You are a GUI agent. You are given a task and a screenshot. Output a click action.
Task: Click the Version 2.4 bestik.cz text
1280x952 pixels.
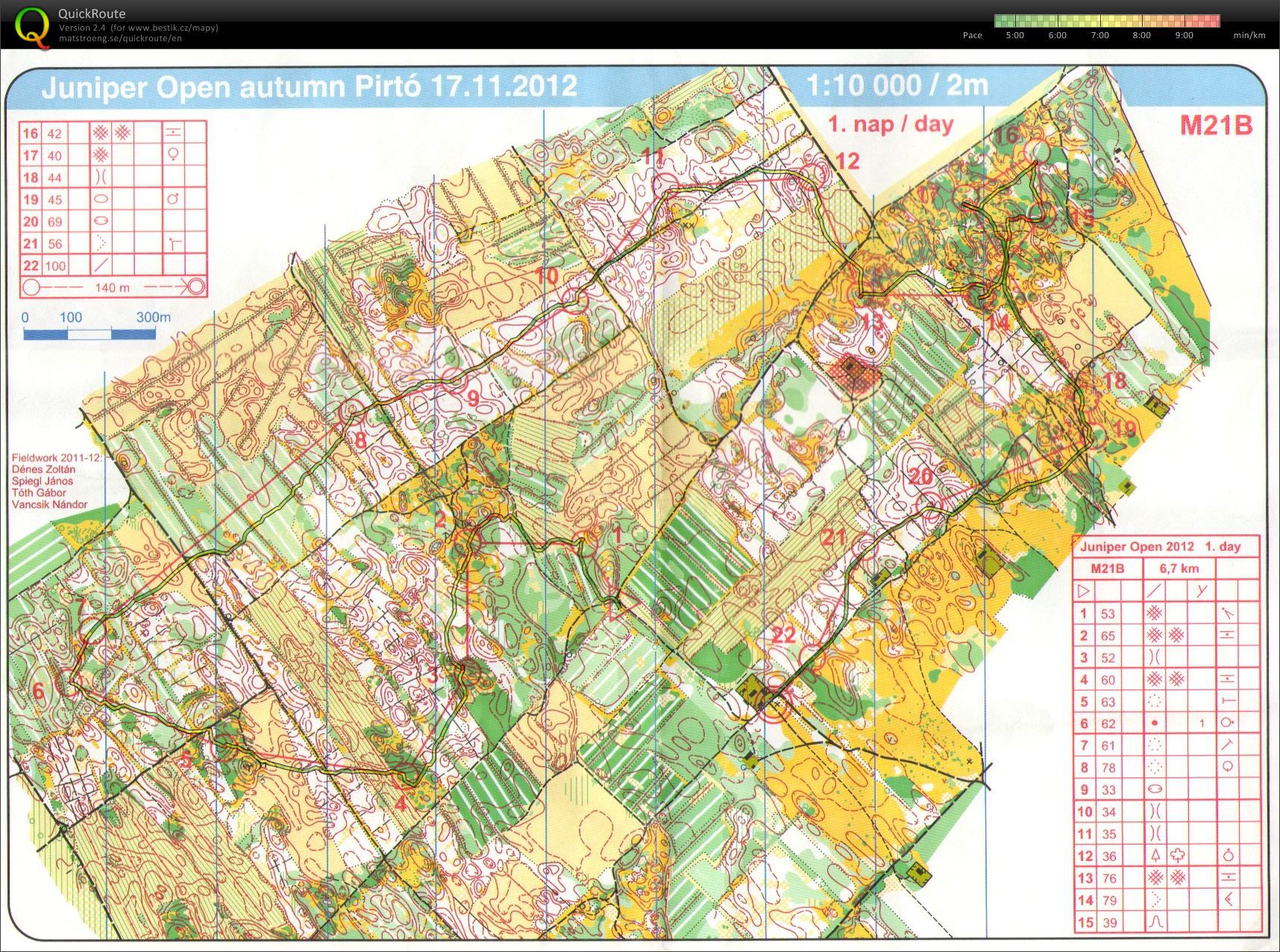click(x=139, y=28)
